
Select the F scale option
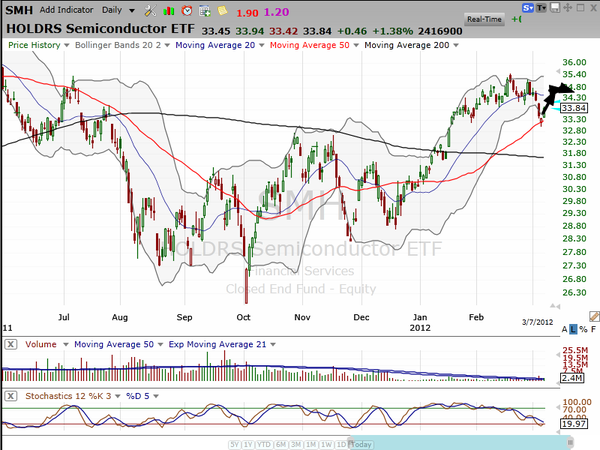point(593,329)
